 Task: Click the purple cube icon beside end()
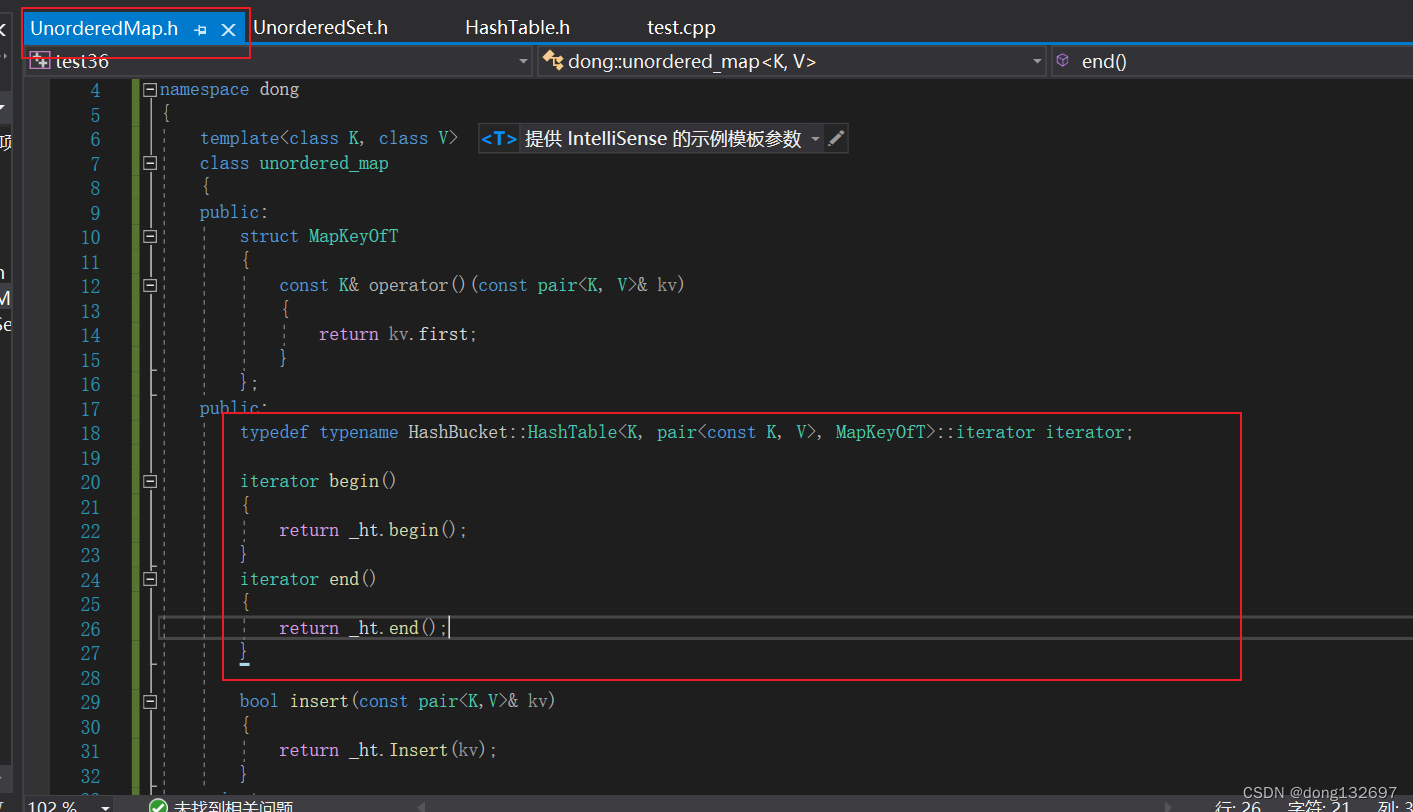(x=1063, y=61)
